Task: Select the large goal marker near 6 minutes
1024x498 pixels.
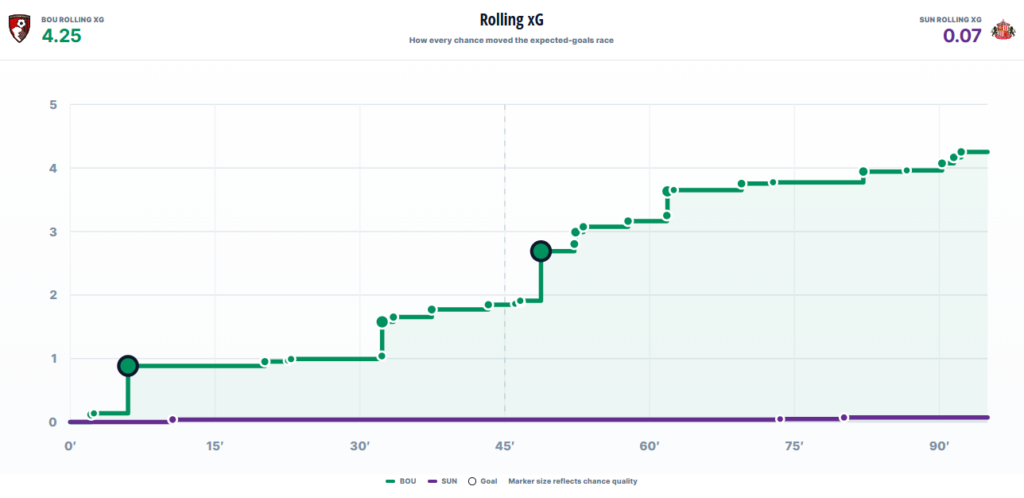Action: click(128, 366)
